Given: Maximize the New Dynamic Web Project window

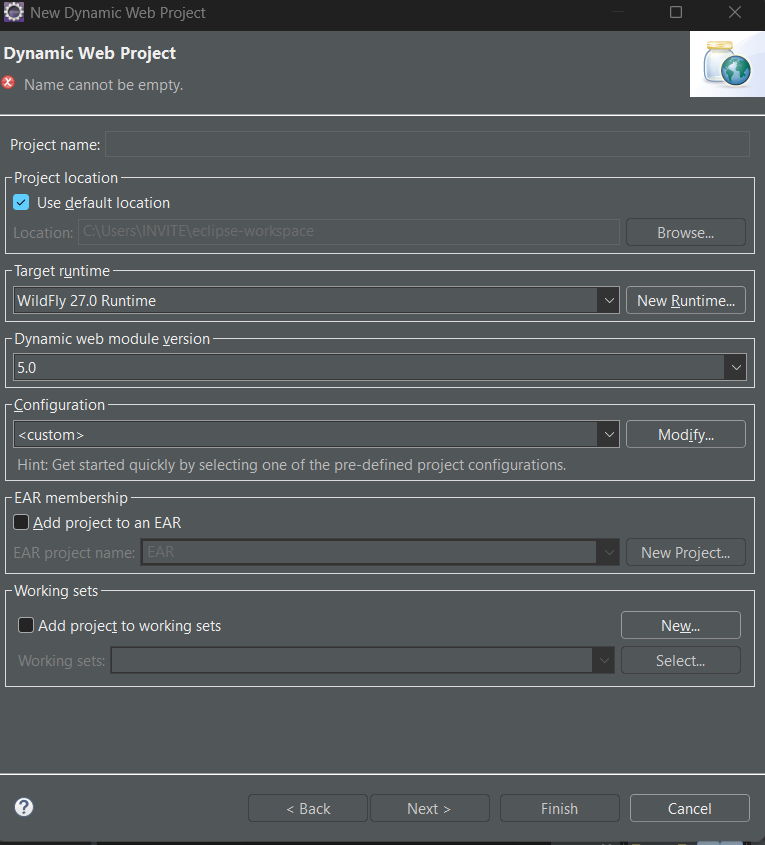Looking at the screenshot, I should pyautogui.click(x=676, y=12).
